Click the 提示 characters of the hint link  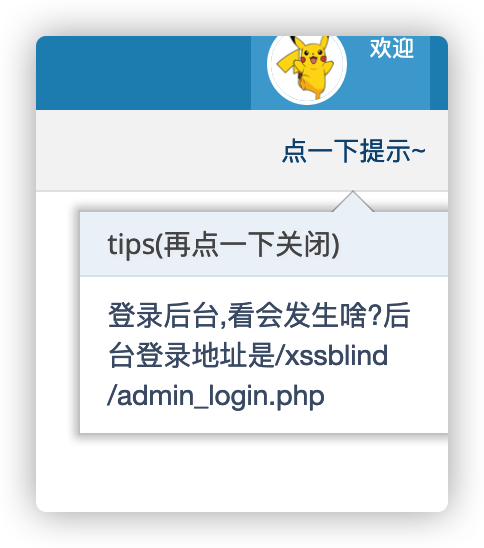click(385, 151)
